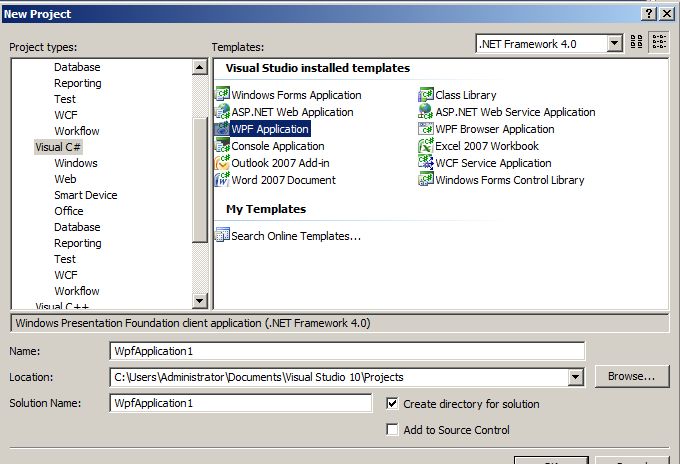
Task: Open the Location path dropdown arrow
Action: [x=575, y=377]
